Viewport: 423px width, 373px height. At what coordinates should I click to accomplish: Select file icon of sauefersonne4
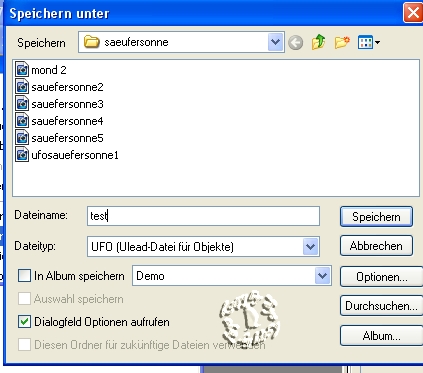click(22, 121)
